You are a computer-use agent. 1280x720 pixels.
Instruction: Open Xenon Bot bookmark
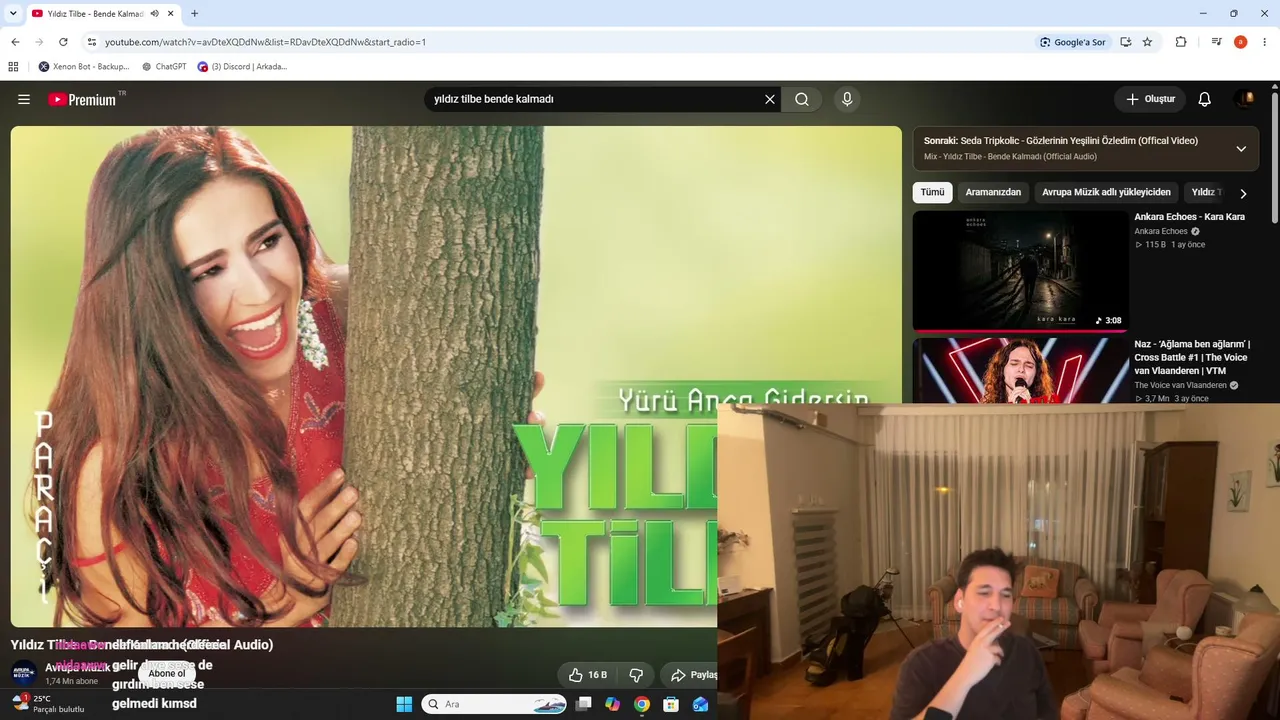(84, 67)
